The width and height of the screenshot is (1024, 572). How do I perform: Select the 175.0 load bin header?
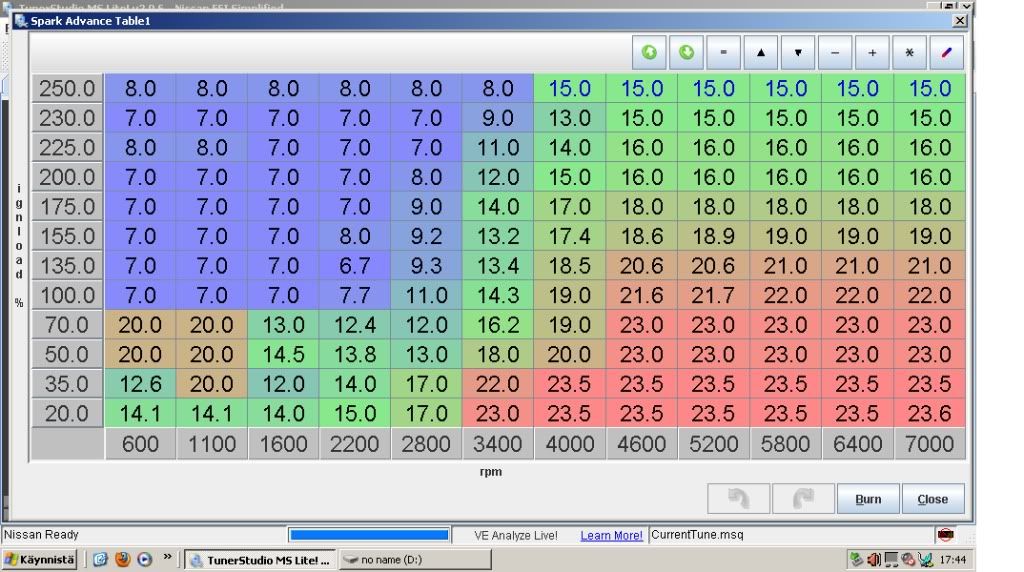point(67,206)
